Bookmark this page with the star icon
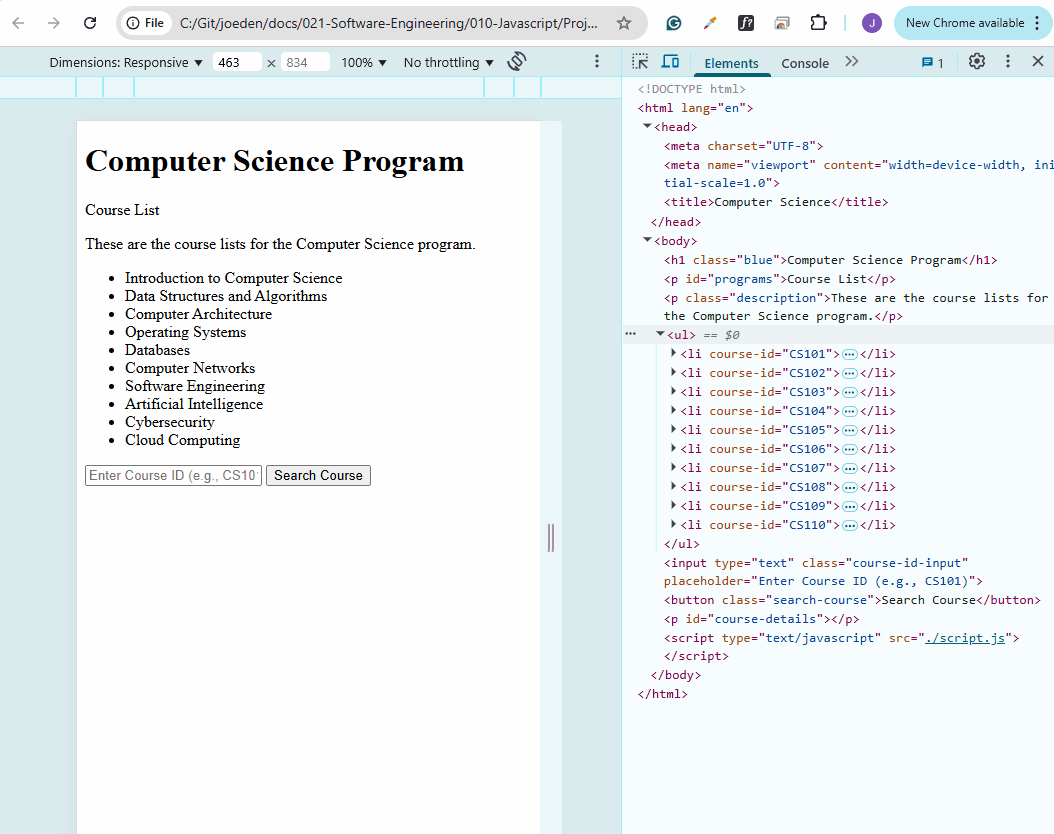1054x834 pixels. pos(624,24)
